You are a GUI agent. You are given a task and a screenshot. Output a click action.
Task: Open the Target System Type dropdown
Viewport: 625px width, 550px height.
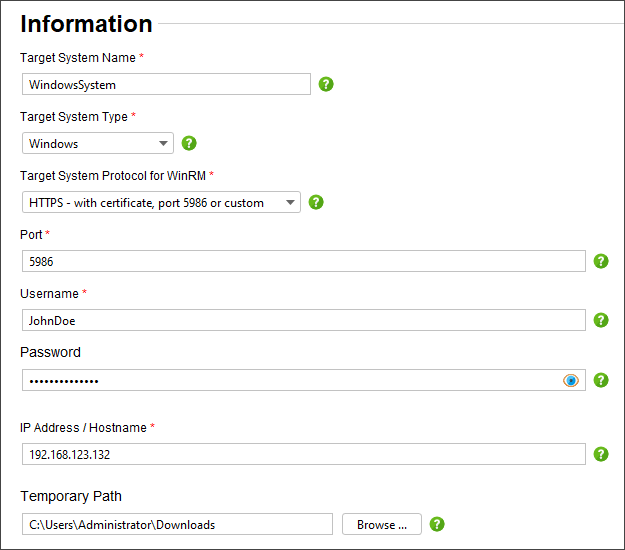[x=97, y=143]
